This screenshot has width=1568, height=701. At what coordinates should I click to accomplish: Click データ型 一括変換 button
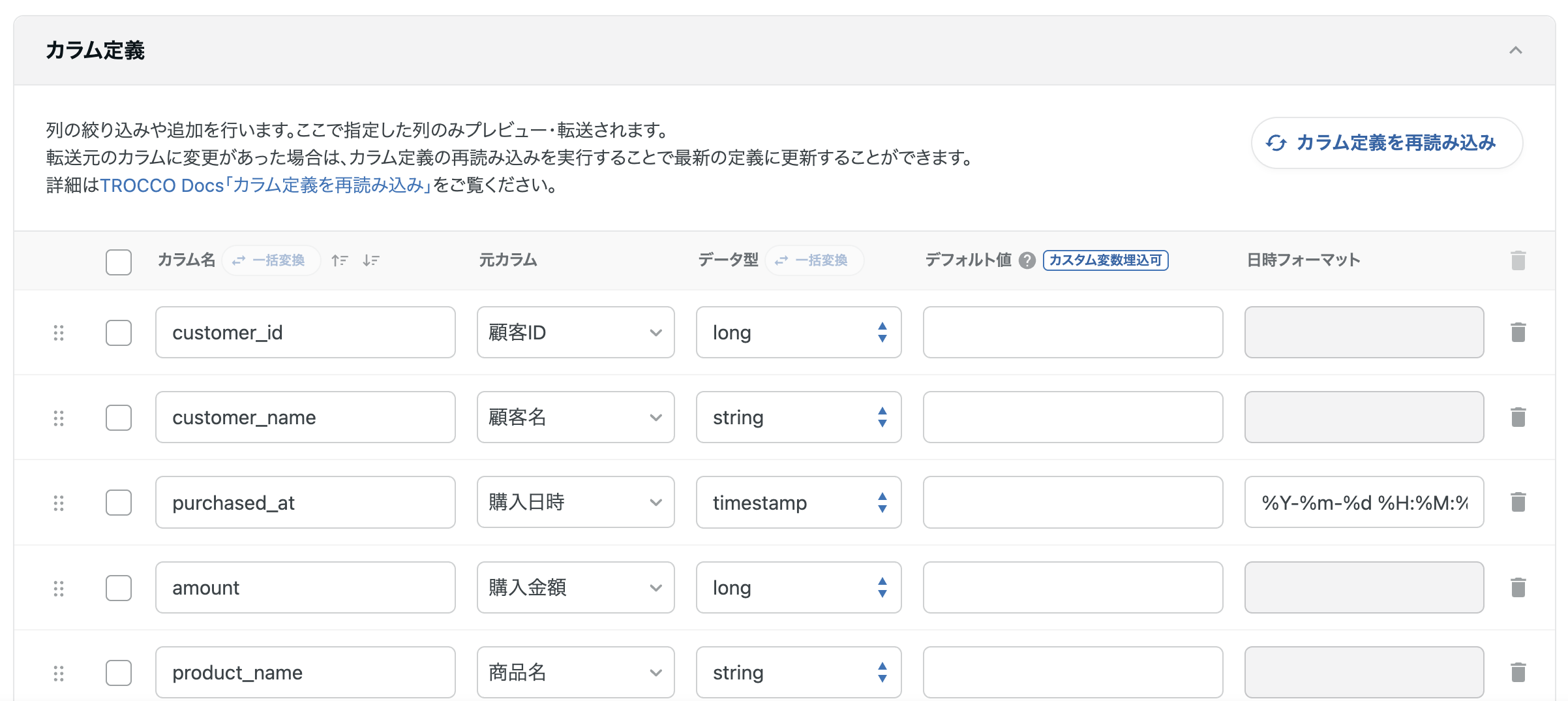coord(814,260)
